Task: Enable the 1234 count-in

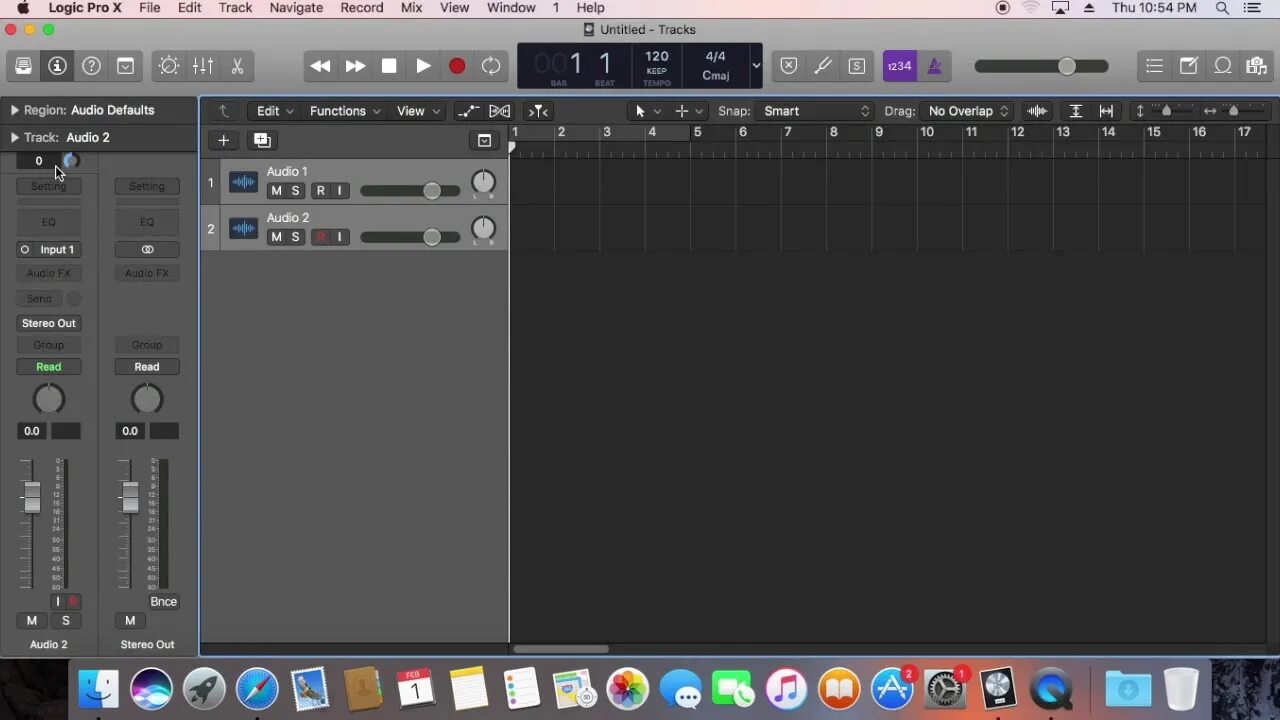Action: coord(899,66)
